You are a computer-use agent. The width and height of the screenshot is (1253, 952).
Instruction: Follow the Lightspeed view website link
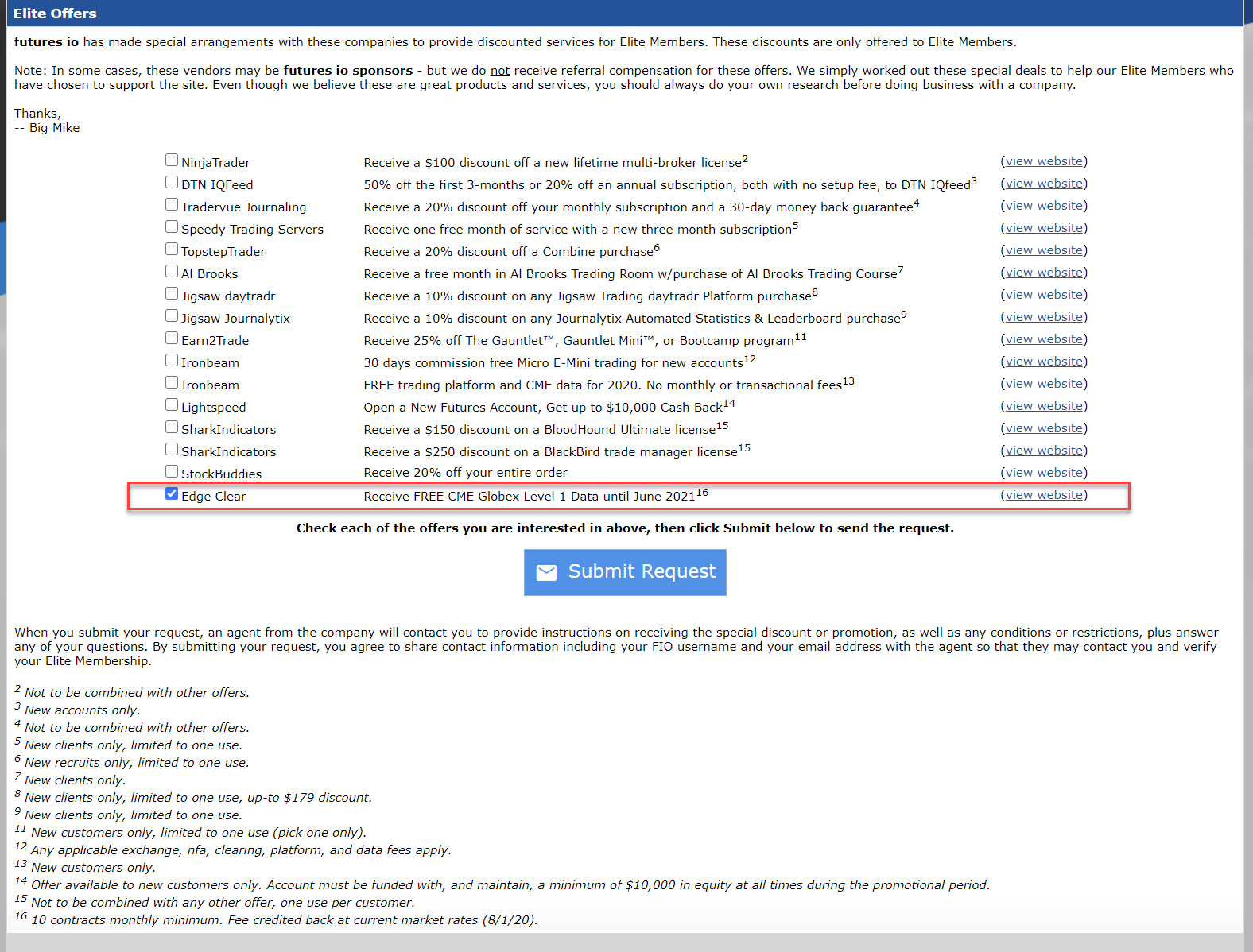(x=1044, y=406)
